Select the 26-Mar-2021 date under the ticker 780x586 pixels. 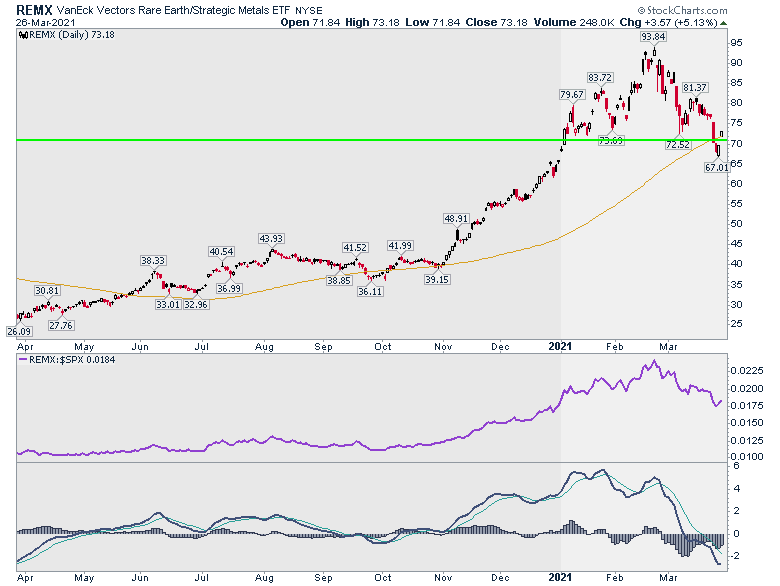tap(45, 22)
